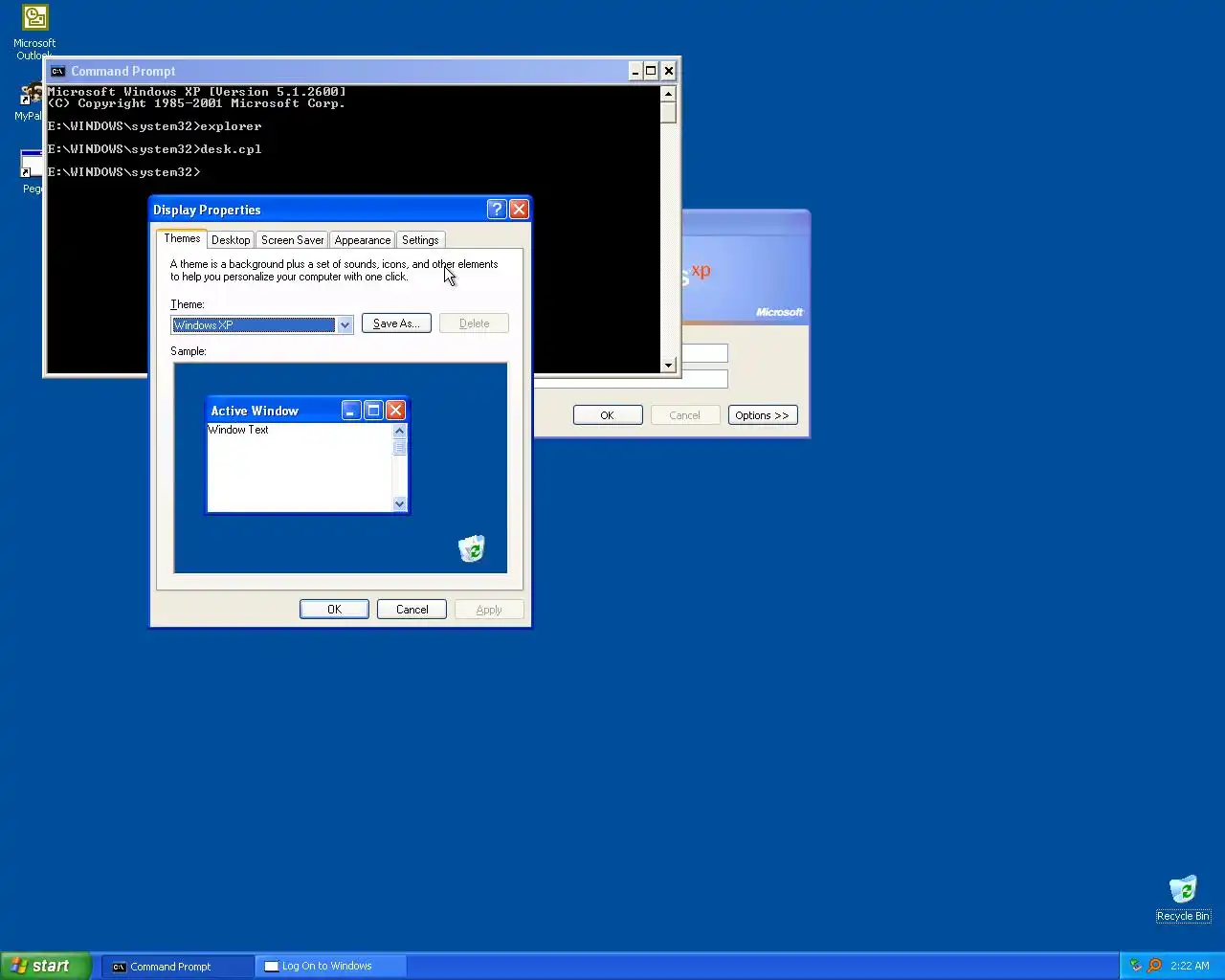Open the Microsoft Outlook desktop icon

point(34,32)
